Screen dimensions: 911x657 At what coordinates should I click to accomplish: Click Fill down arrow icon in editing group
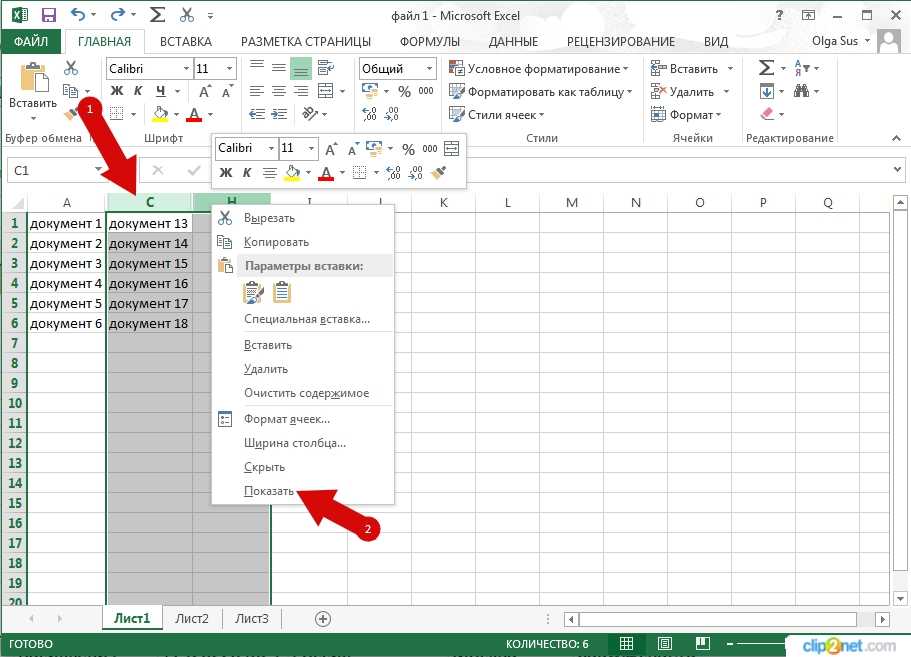coord(767,91)
